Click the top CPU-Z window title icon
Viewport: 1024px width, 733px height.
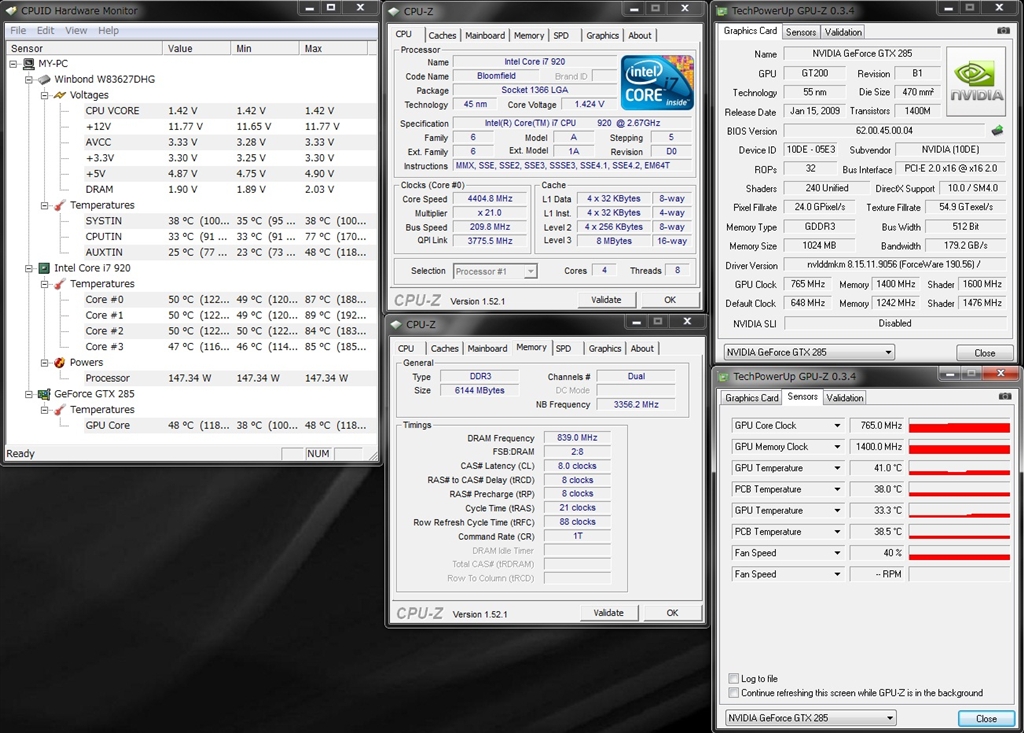(x=394, y=11)
